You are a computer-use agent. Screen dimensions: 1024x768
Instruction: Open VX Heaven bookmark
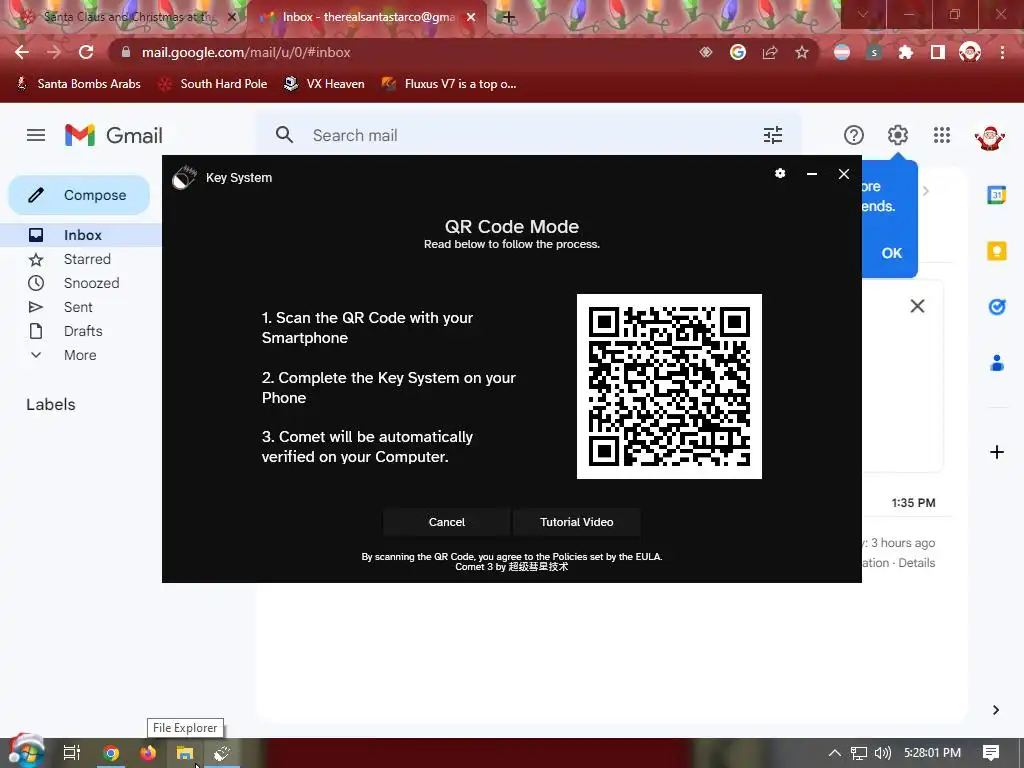325,84
